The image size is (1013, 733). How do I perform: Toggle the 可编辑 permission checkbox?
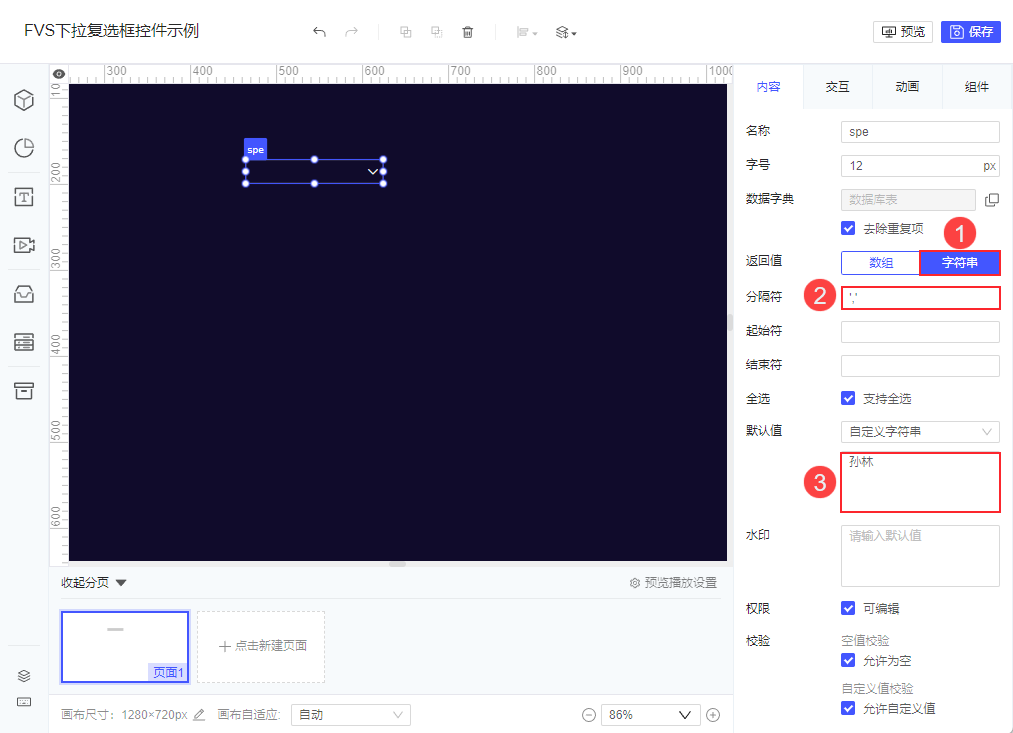[848, 608]
